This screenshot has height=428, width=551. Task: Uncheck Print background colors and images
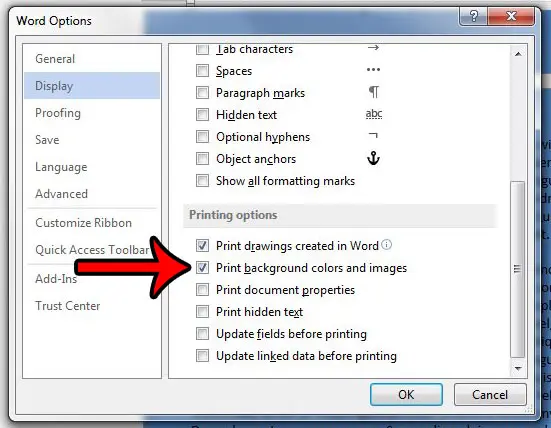(x=202, y=268)
